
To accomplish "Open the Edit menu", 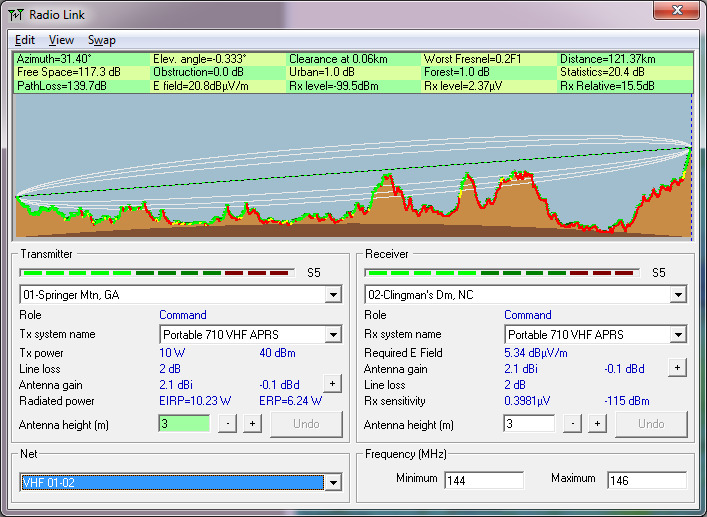I will pyautogui.click(x=24, y=40).
